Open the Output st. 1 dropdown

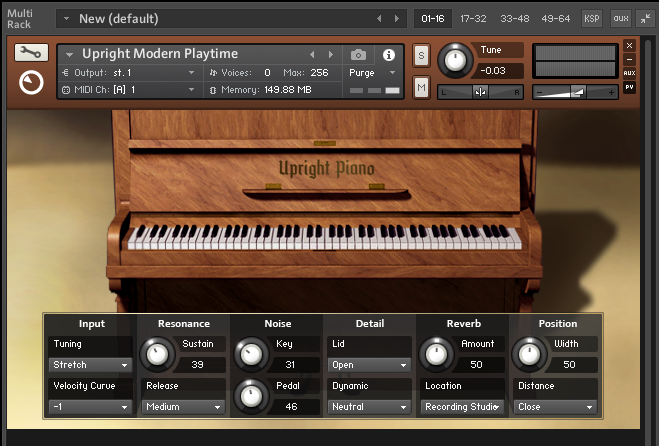tap(131, 73)
